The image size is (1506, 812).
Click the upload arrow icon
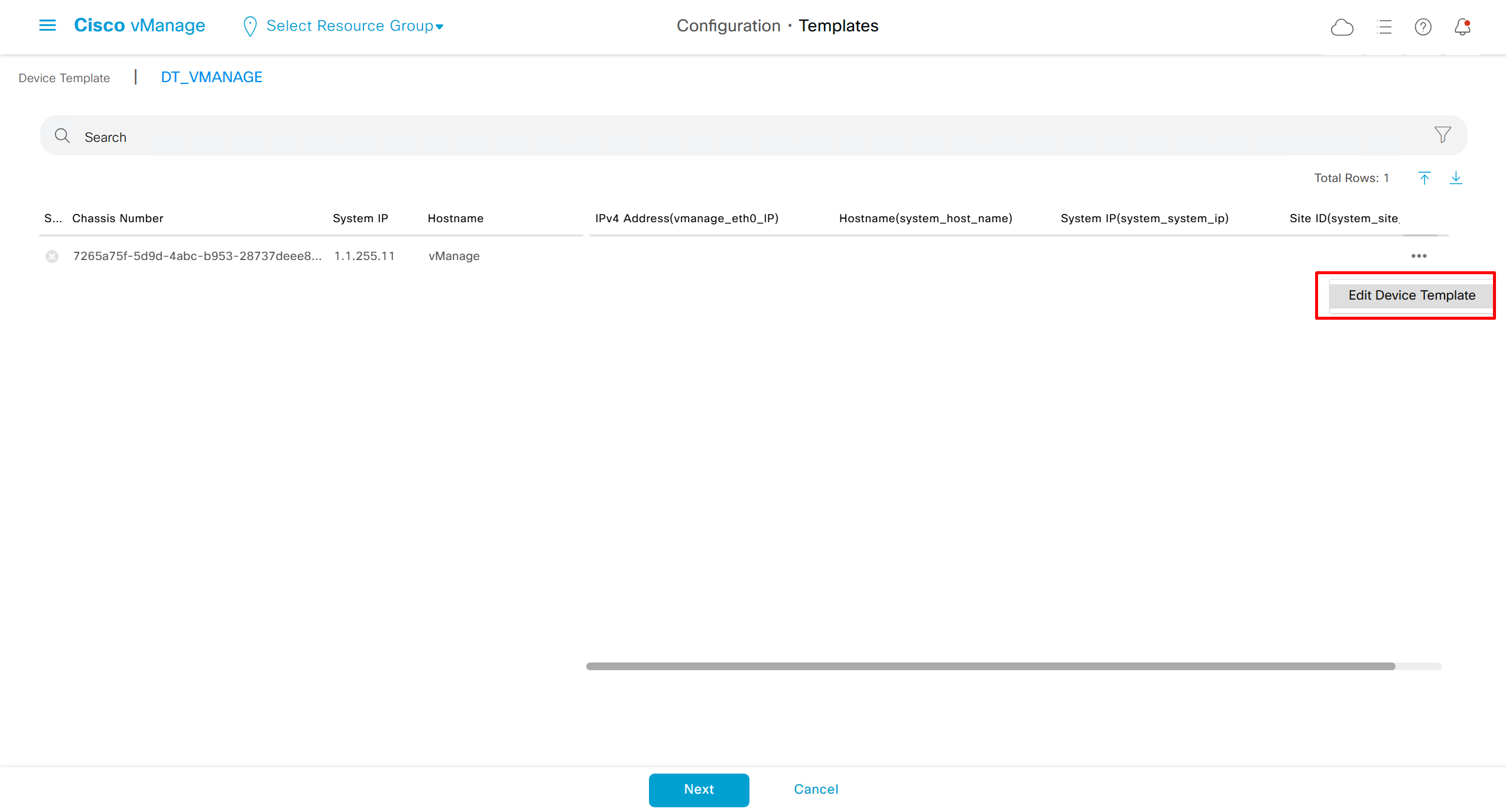pyautogui.click(x=1424, y=178)
